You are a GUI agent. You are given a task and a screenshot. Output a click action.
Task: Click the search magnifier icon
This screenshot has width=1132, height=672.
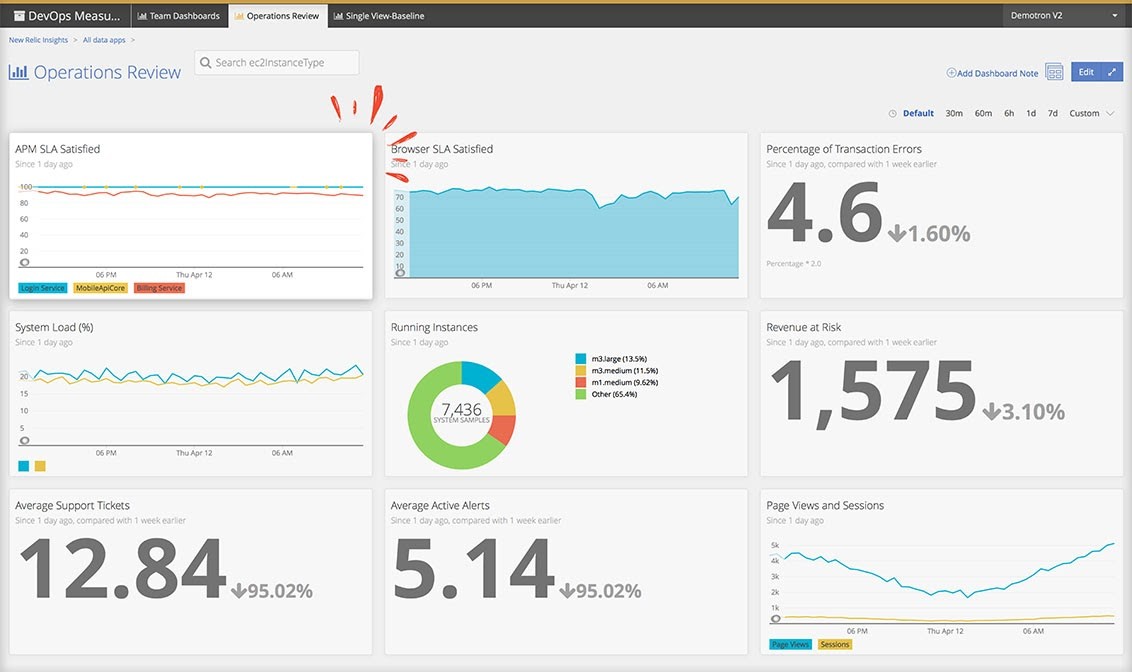point(206,63)
